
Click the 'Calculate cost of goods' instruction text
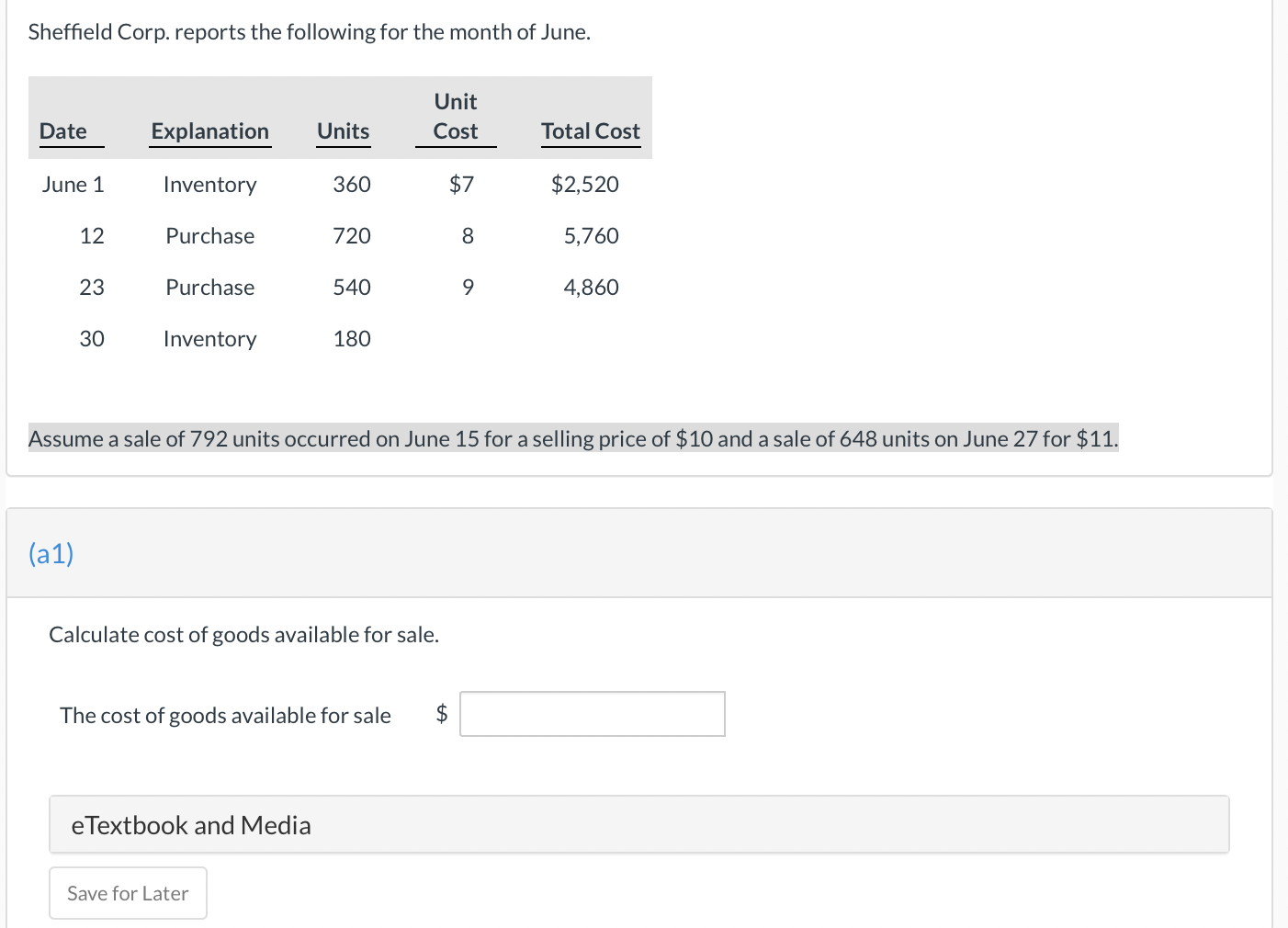243,635
